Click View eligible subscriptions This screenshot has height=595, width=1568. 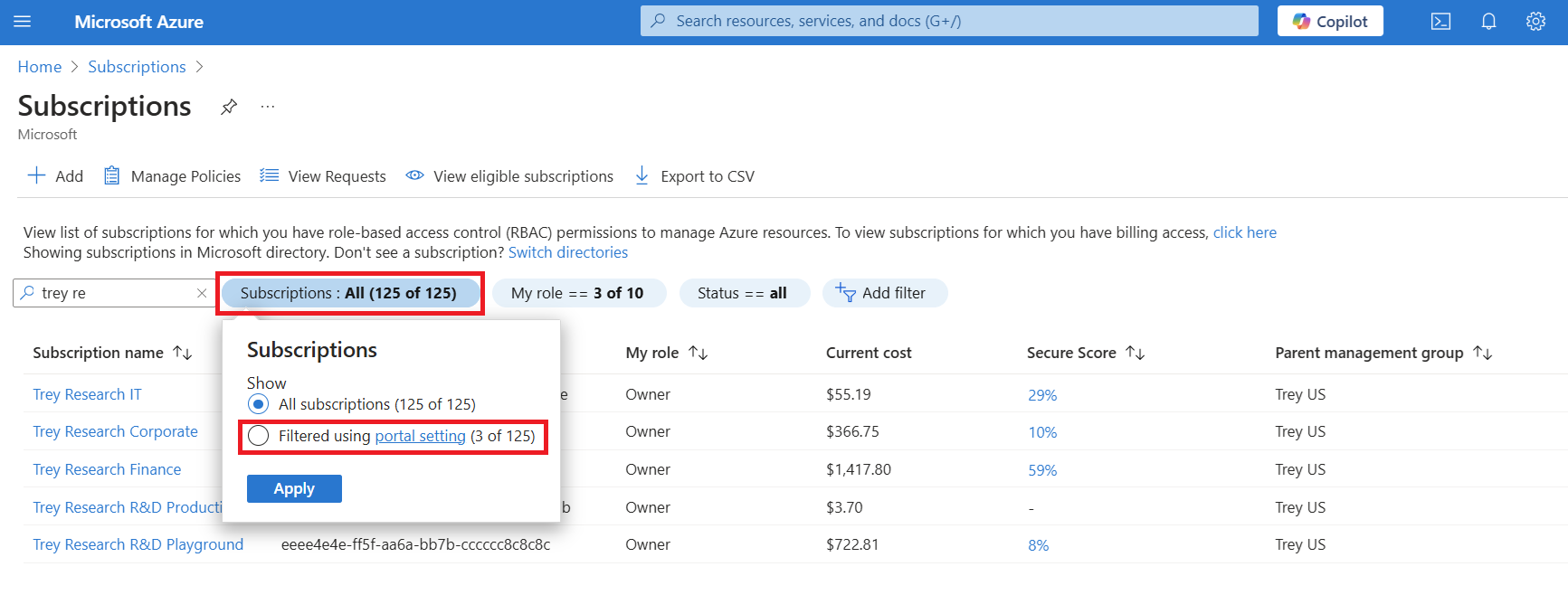[x=509, y=176]
